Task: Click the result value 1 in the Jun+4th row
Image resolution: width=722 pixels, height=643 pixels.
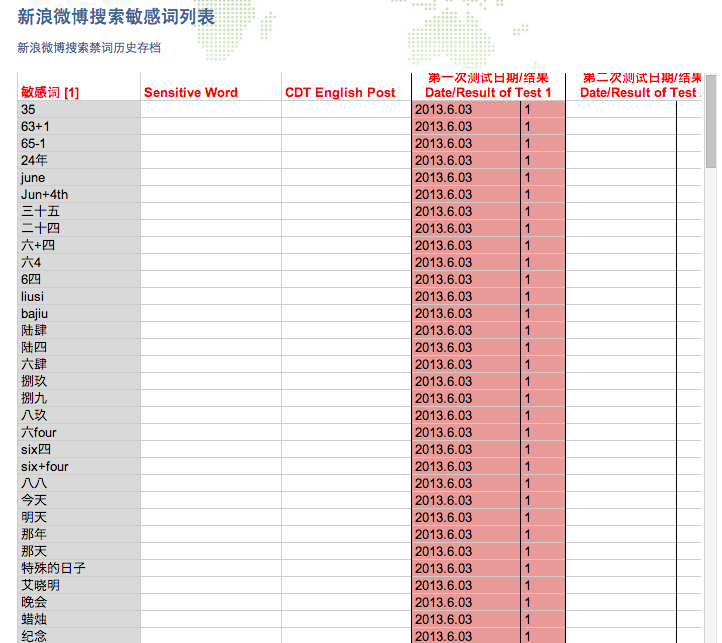Action: 528,195
